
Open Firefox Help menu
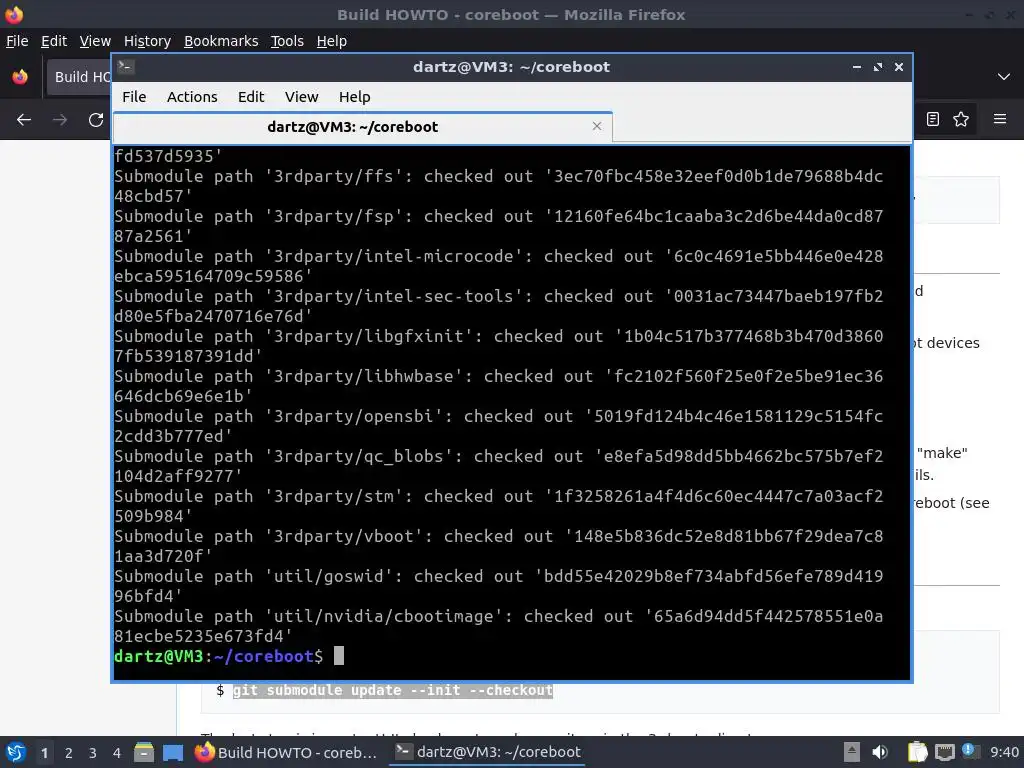click(332, 41)
